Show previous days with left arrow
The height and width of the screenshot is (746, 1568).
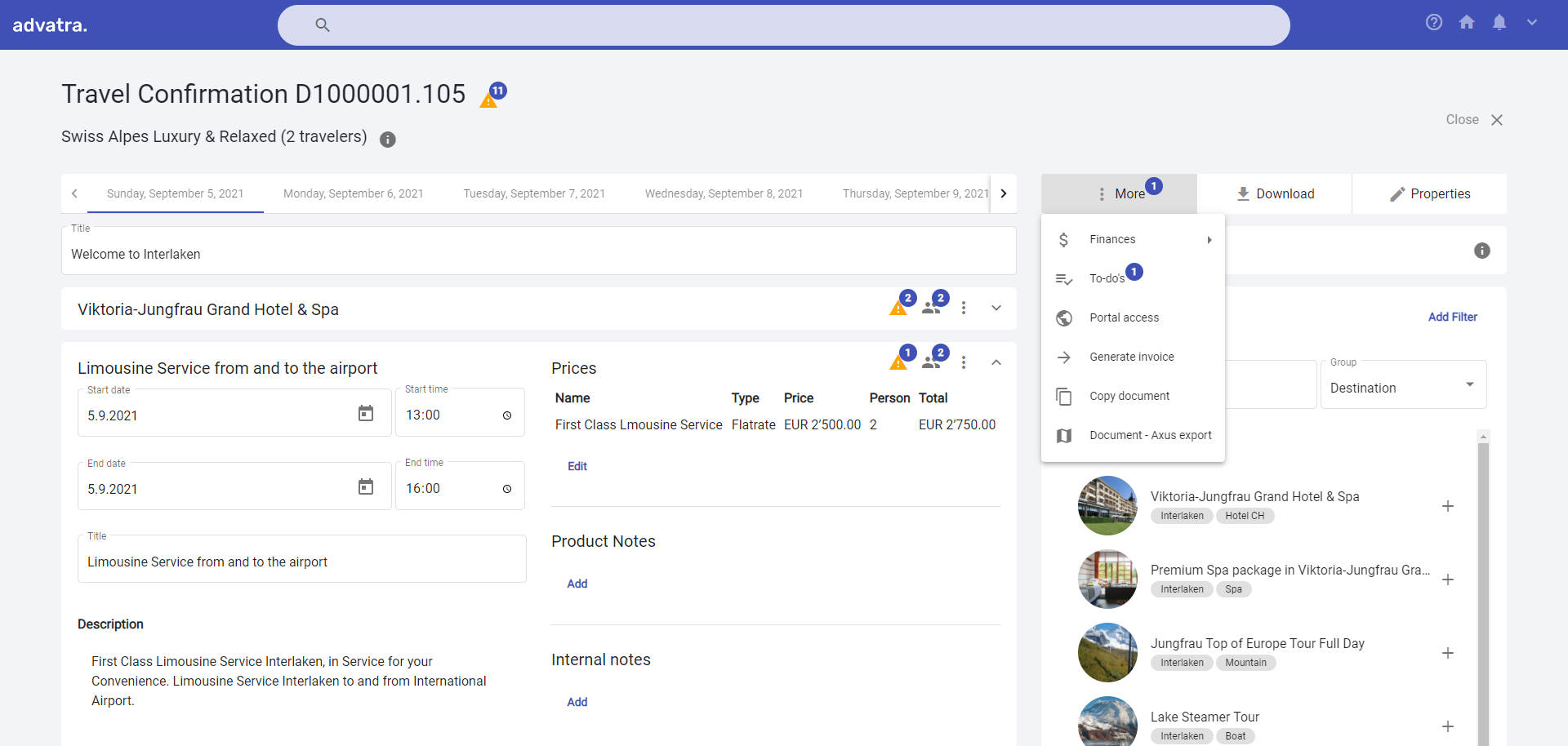(x=74, y=193)
